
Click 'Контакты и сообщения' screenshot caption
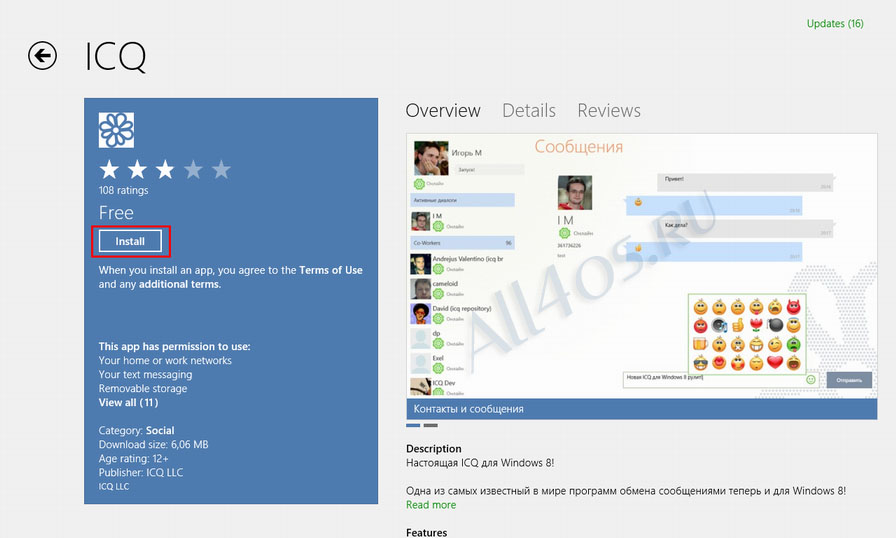(469, 409)
